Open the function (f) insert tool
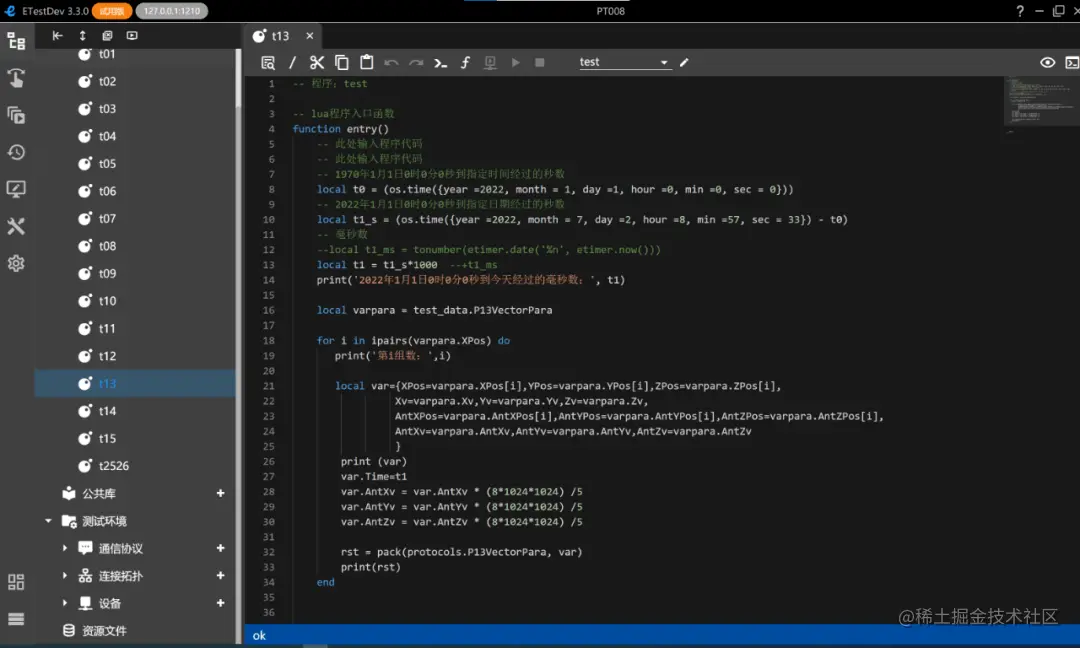This screenshot has height=648, width=1080. click(465, 62)
